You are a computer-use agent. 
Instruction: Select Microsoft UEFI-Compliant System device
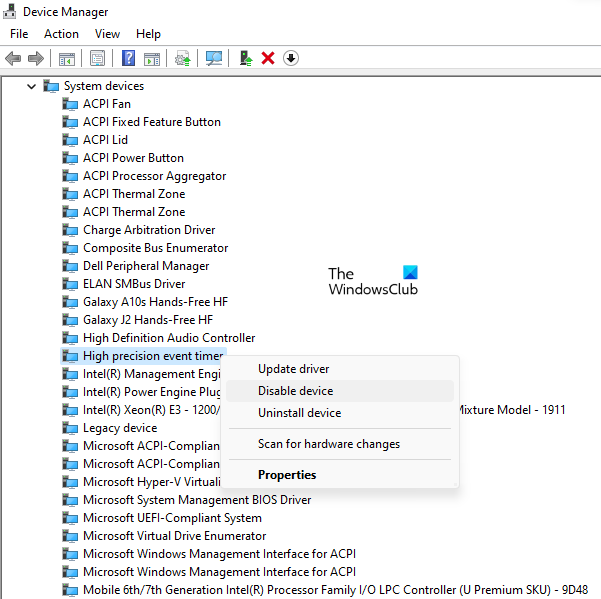point(172,518)
